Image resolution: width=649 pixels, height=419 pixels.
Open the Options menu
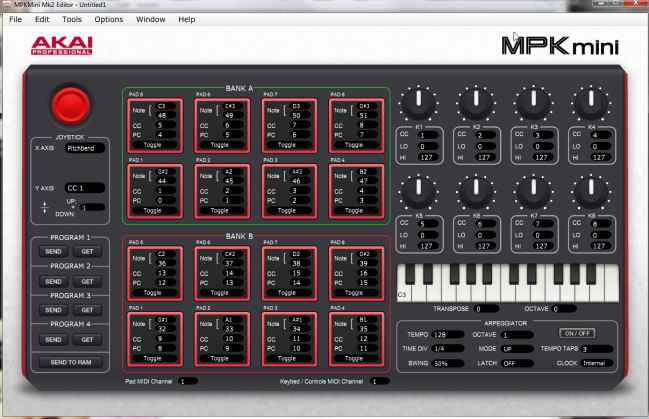[109, 19]
